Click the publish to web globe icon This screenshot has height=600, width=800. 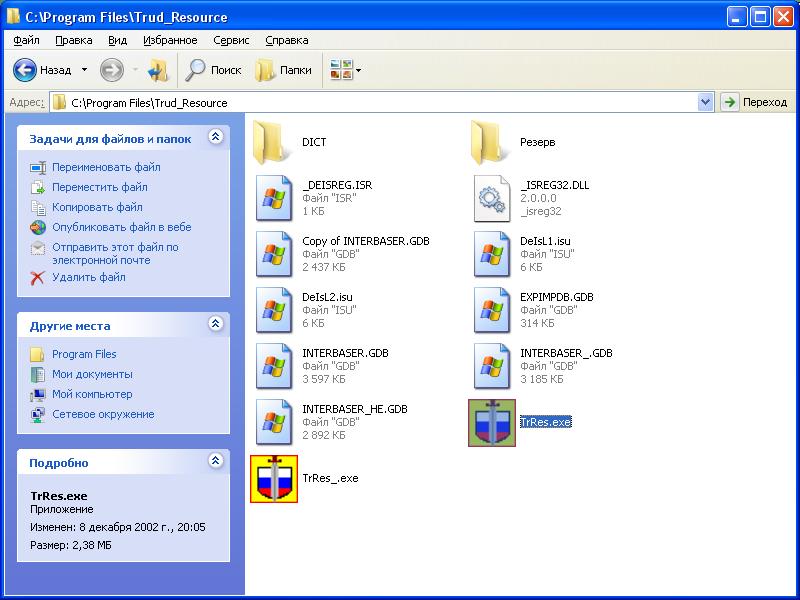coord(38,227)
